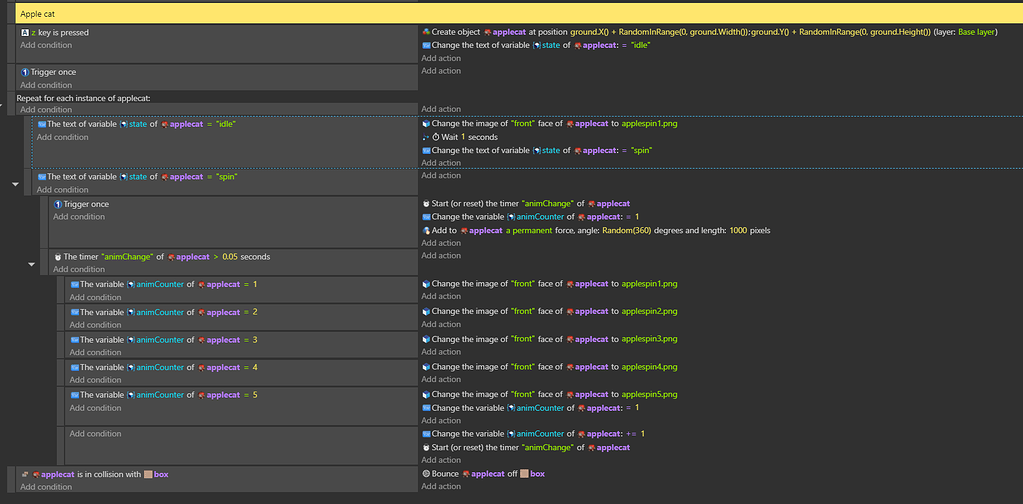Screen dimensions: 1023x504
Task: Click the timer icon of the last Start animChange timer action
Action: 426,447
